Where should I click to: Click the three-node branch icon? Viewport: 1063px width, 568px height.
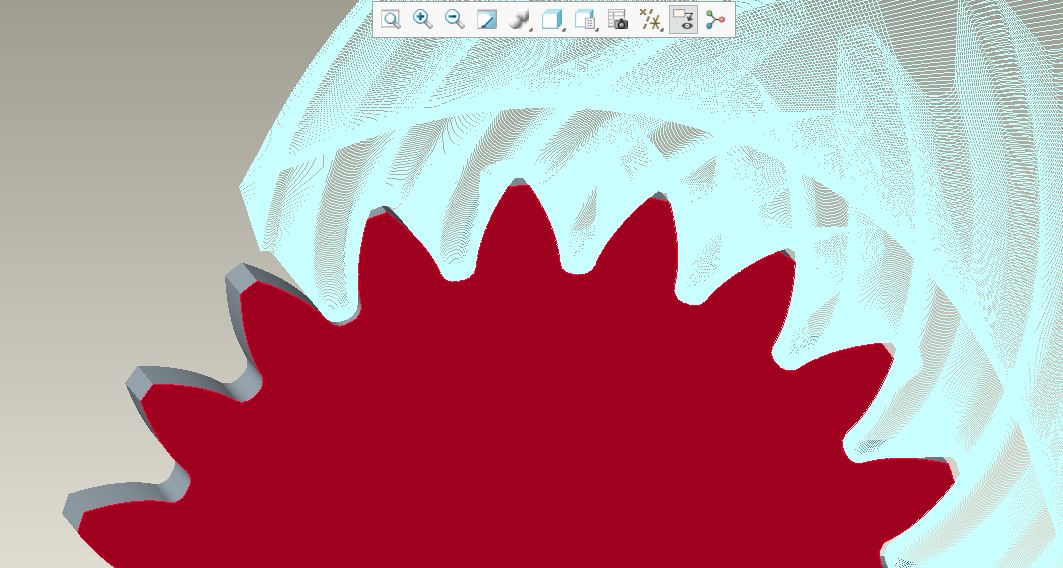[715, 20]
